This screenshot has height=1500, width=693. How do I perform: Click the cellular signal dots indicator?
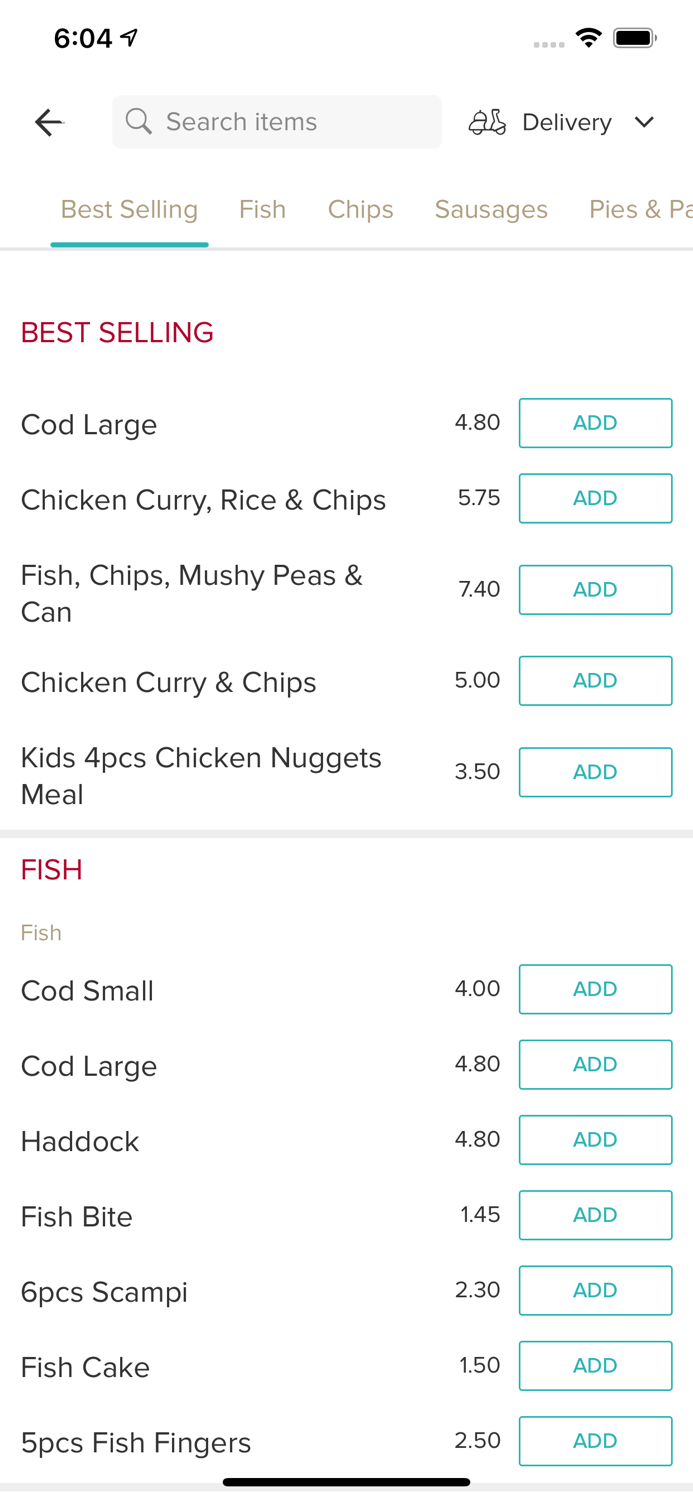(549, 44)
